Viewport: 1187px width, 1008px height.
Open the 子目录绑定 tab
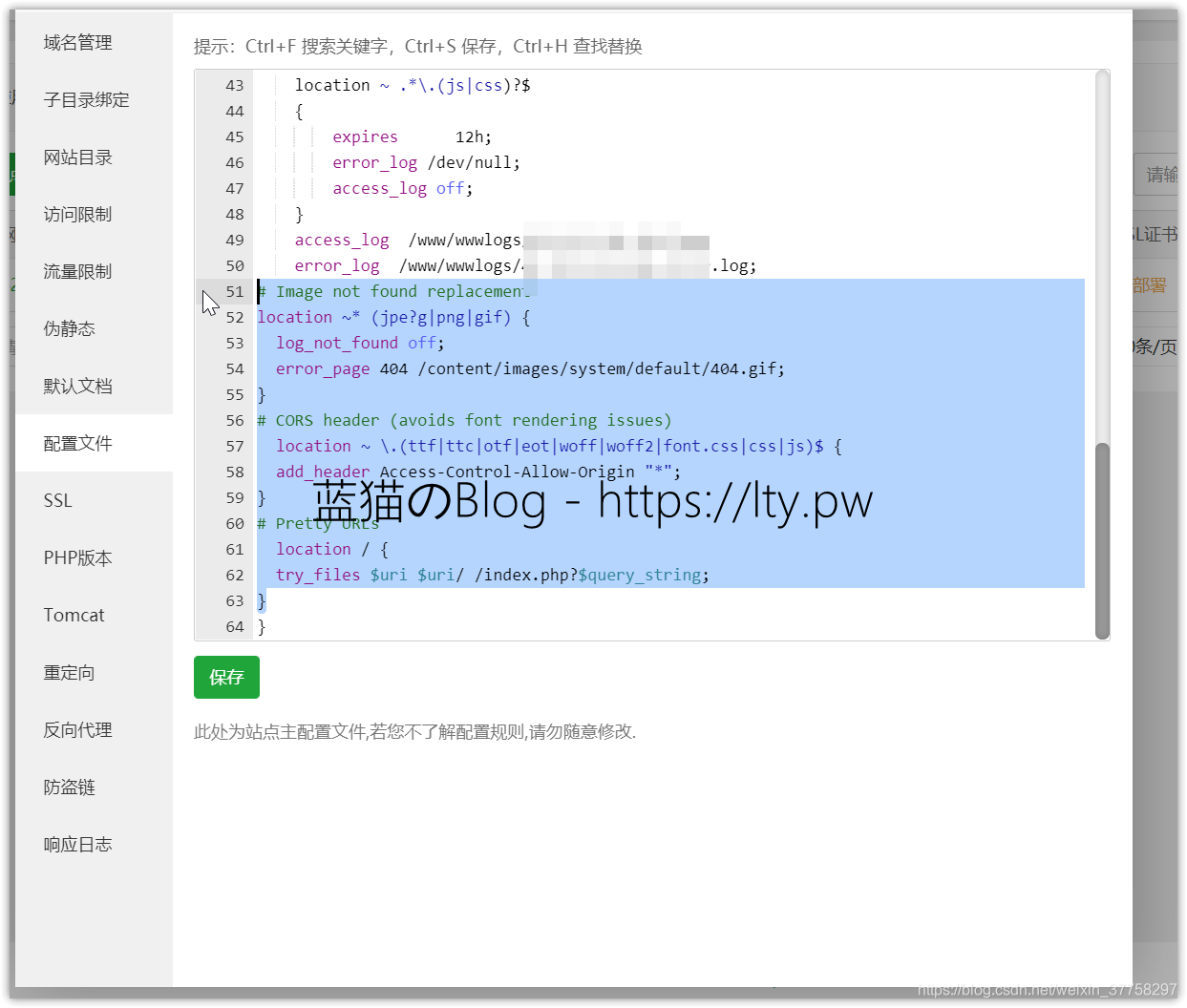(94, 99)
